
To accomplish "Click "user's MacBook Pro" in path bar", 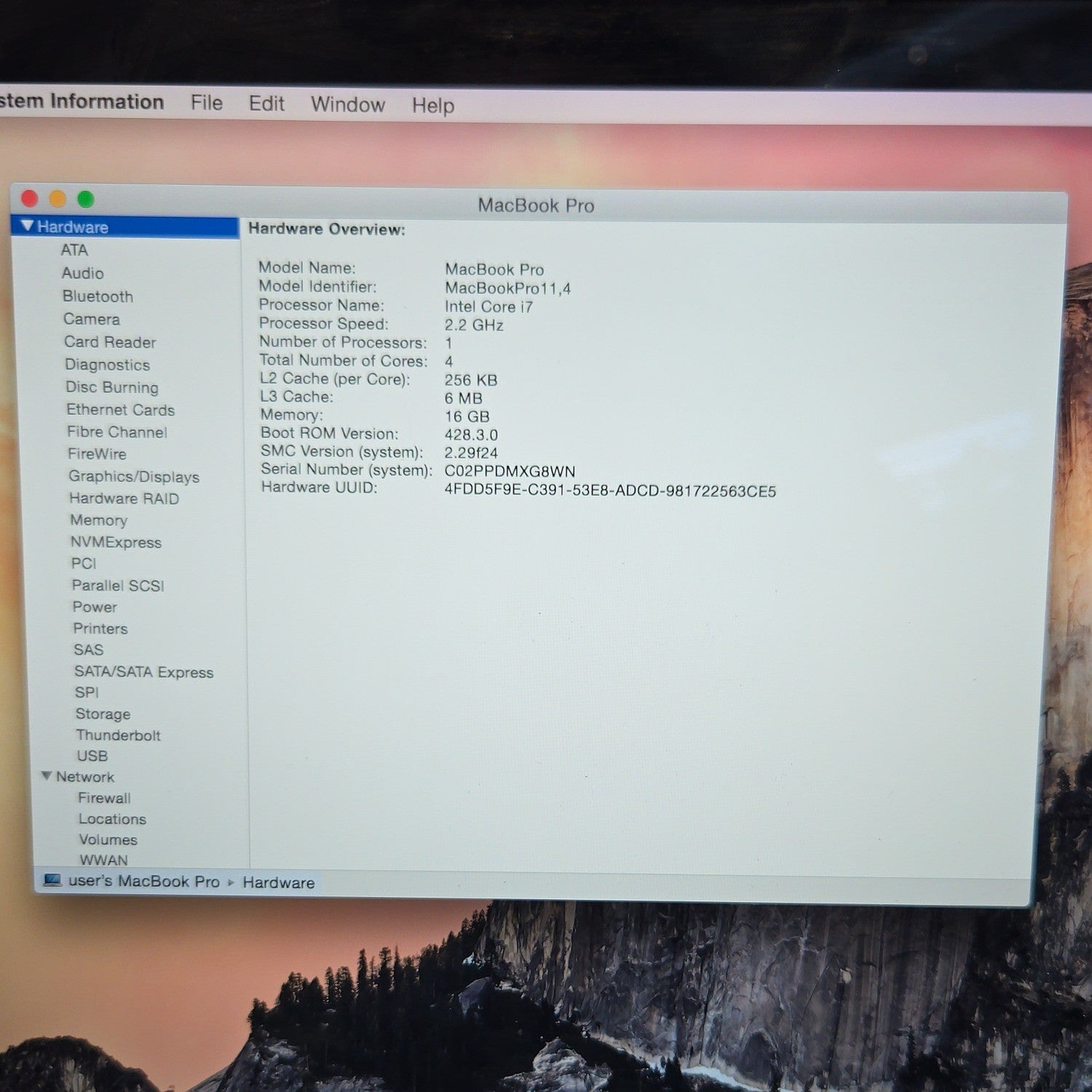I will [x=144, y=881].
